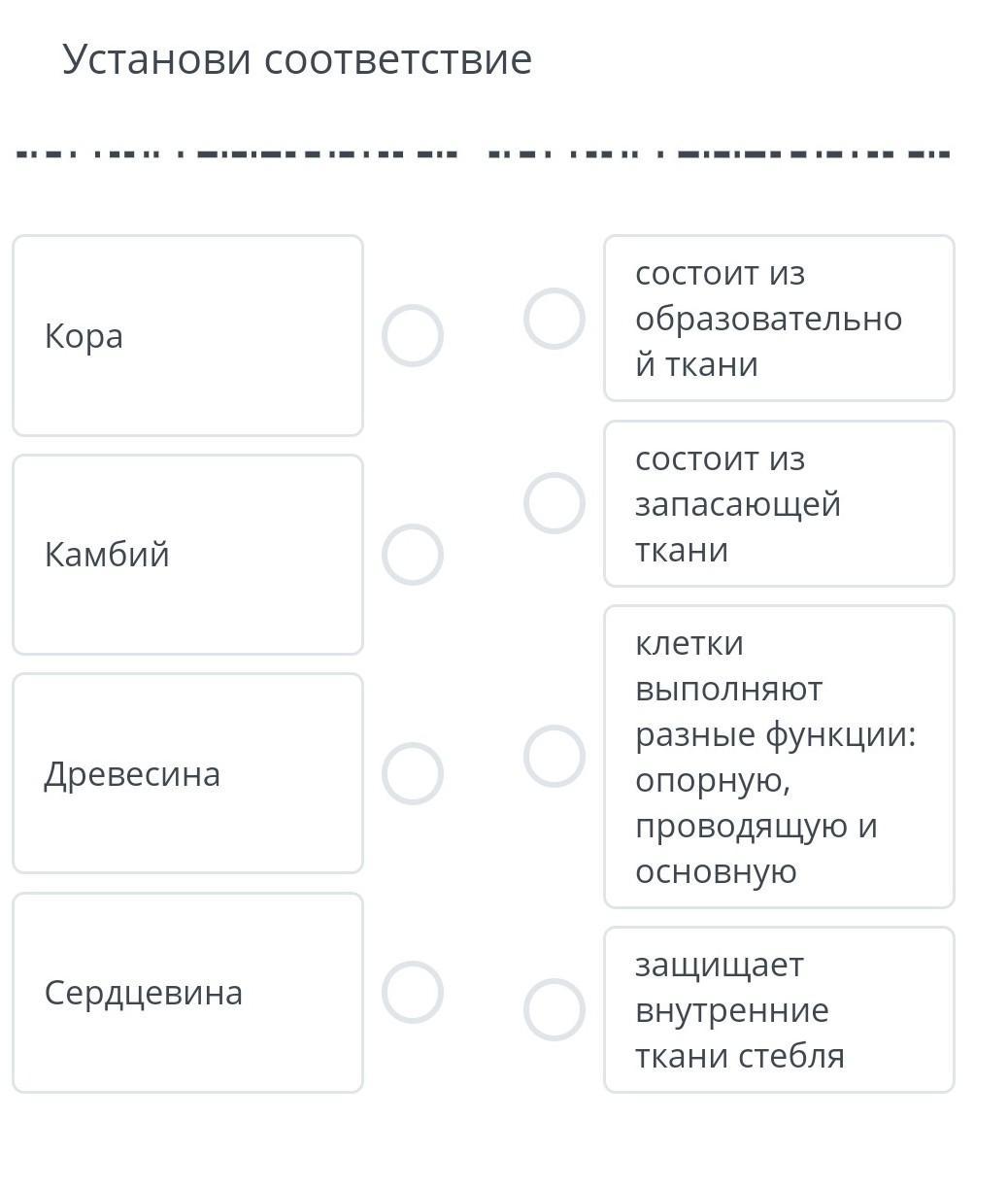The image size is (1008, 1188).
Task: Select the radio circle next to Кора
Action: pyautogui.click(x=412, y=336)
